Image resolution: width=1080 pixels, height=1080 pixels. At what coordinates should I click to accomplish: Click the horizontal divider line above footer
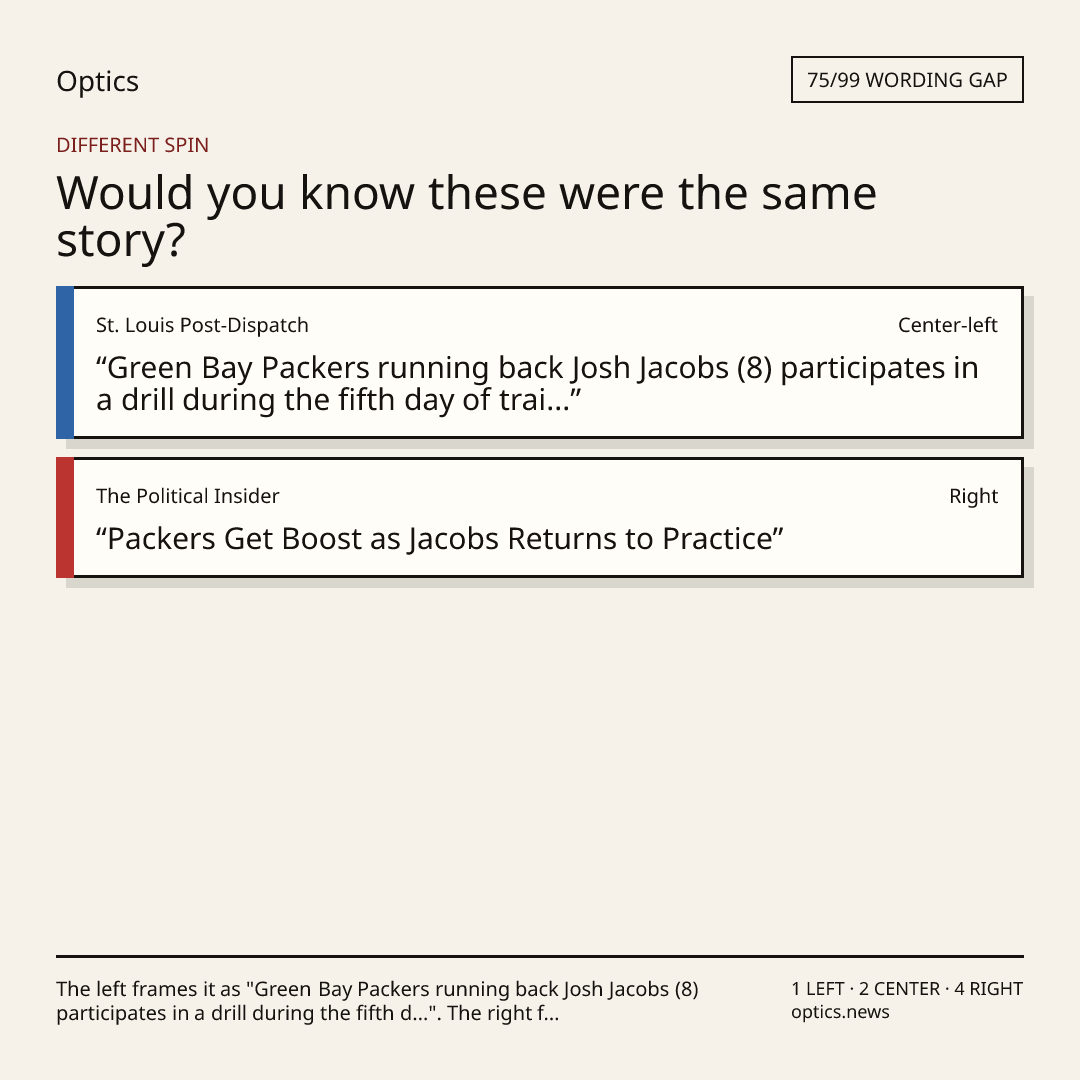[540, 956]
